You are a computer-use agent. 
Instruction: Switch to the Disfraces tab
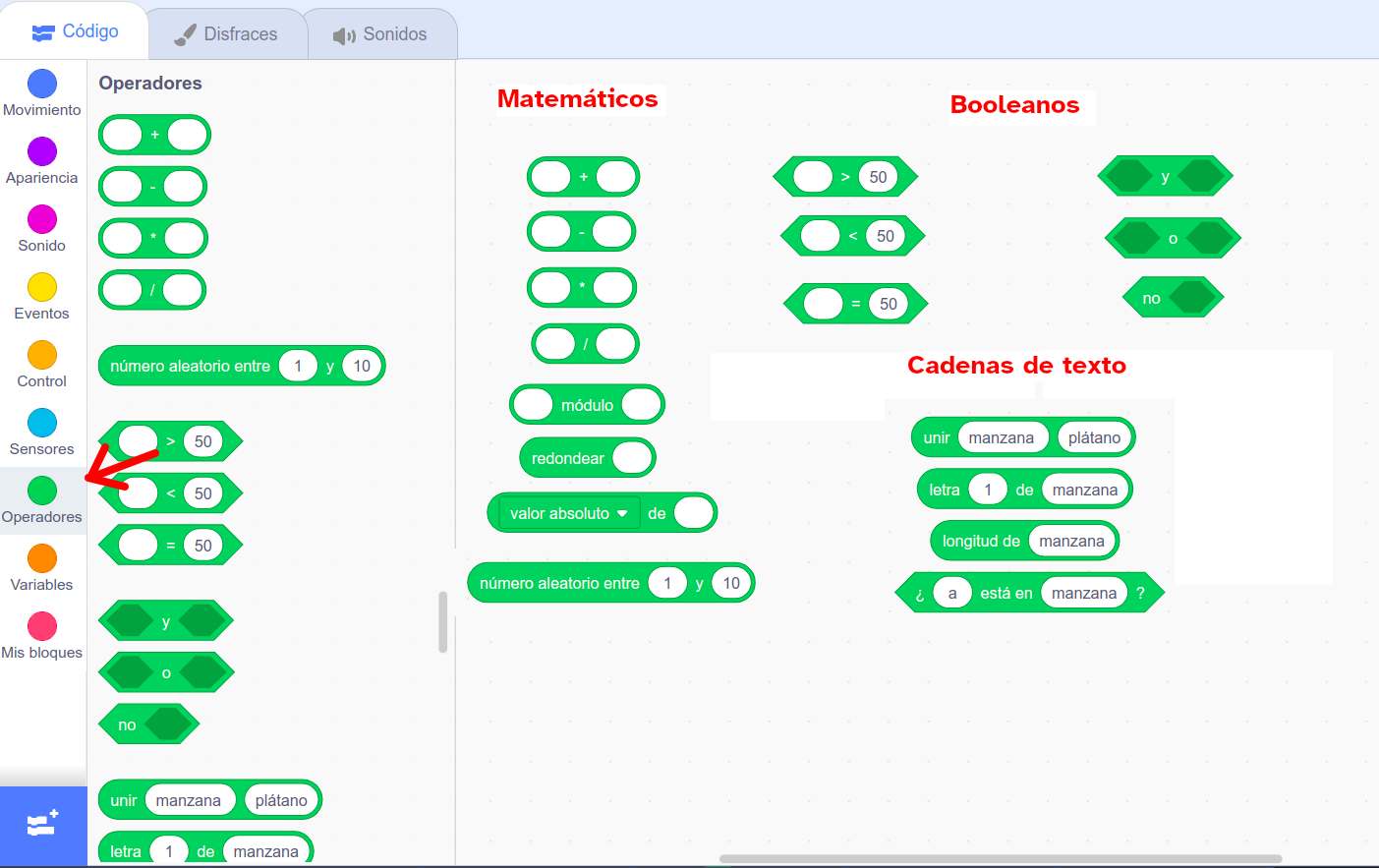(226, 33)
